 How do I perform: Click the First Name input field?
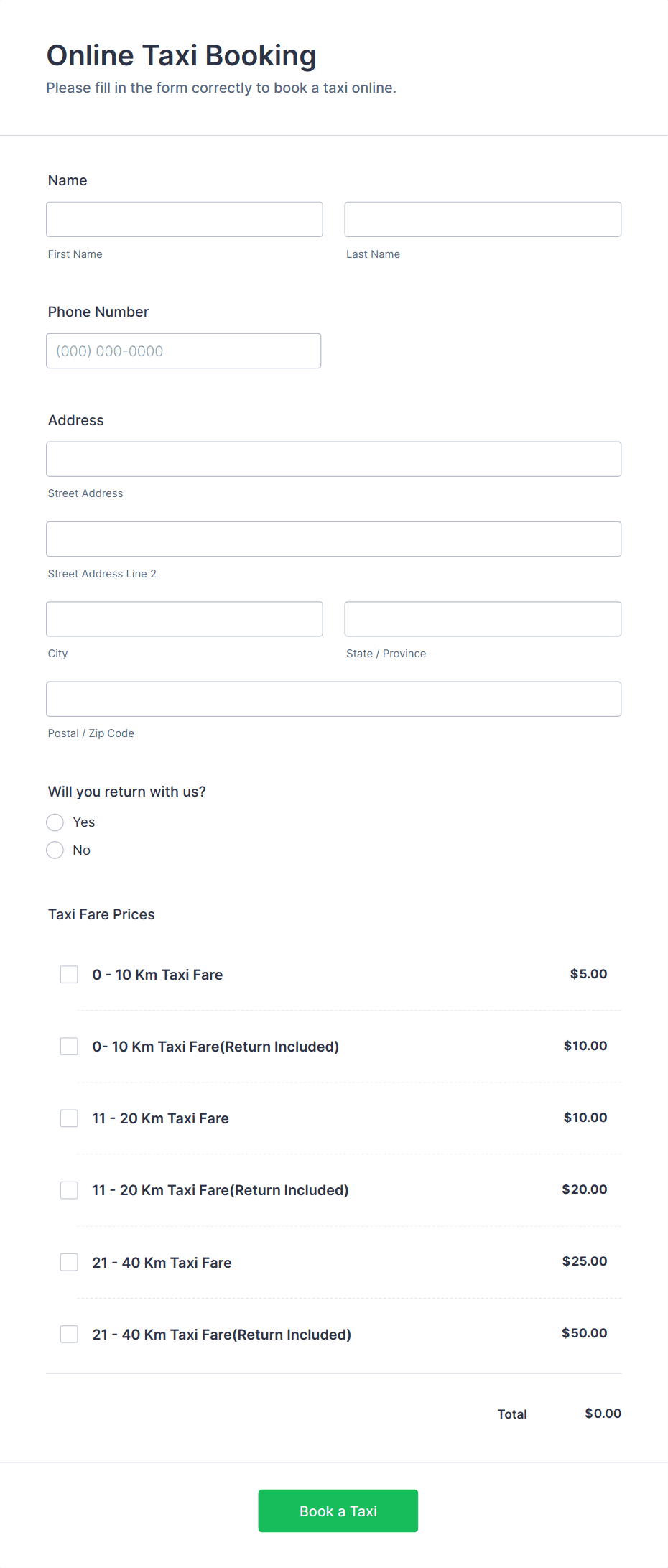tap(185, 219)
